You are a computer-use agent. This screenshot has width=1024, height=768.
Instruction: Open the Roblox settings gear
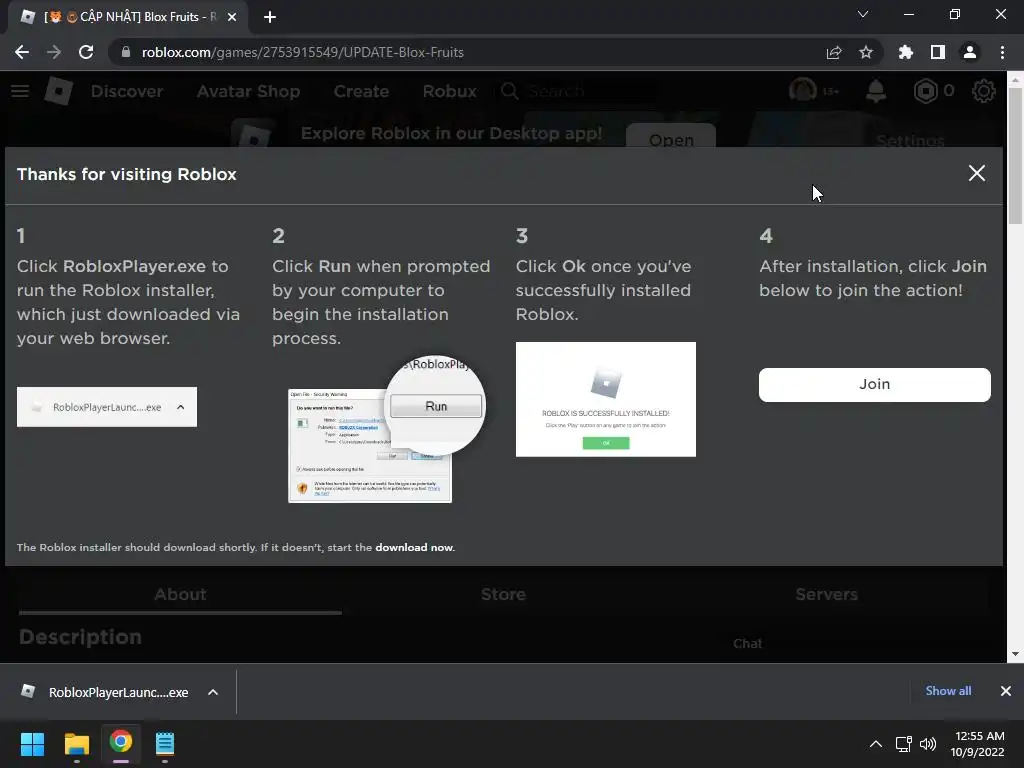984,91
